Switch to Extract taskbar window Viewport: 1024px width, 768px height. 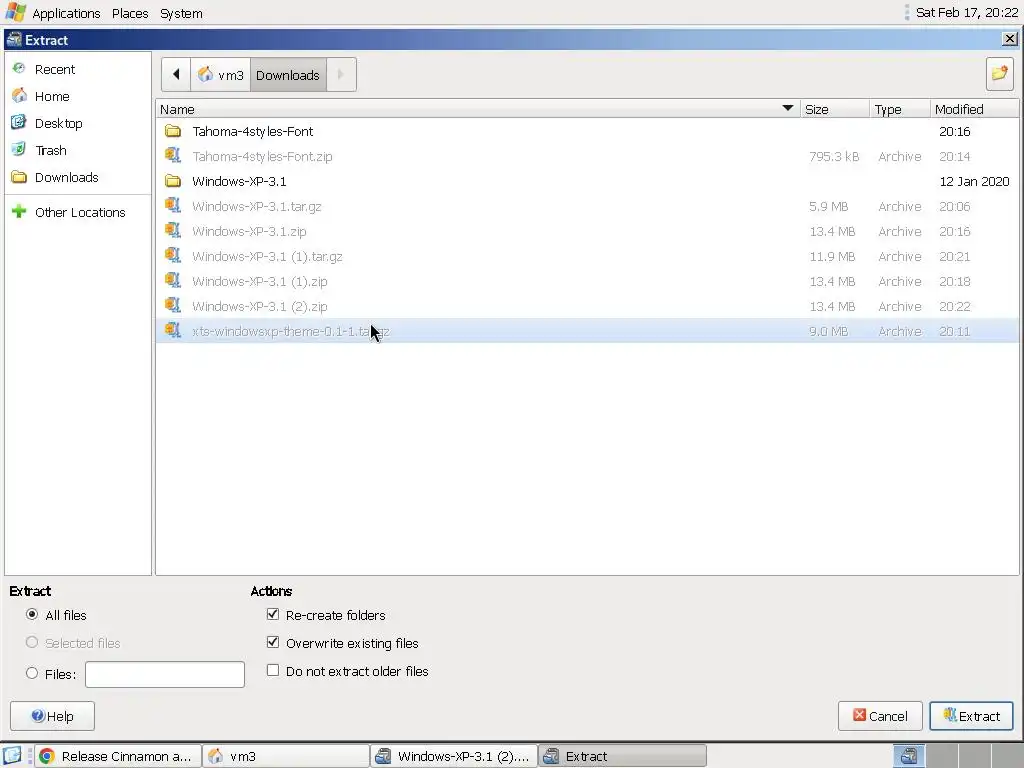click(622, 756)
